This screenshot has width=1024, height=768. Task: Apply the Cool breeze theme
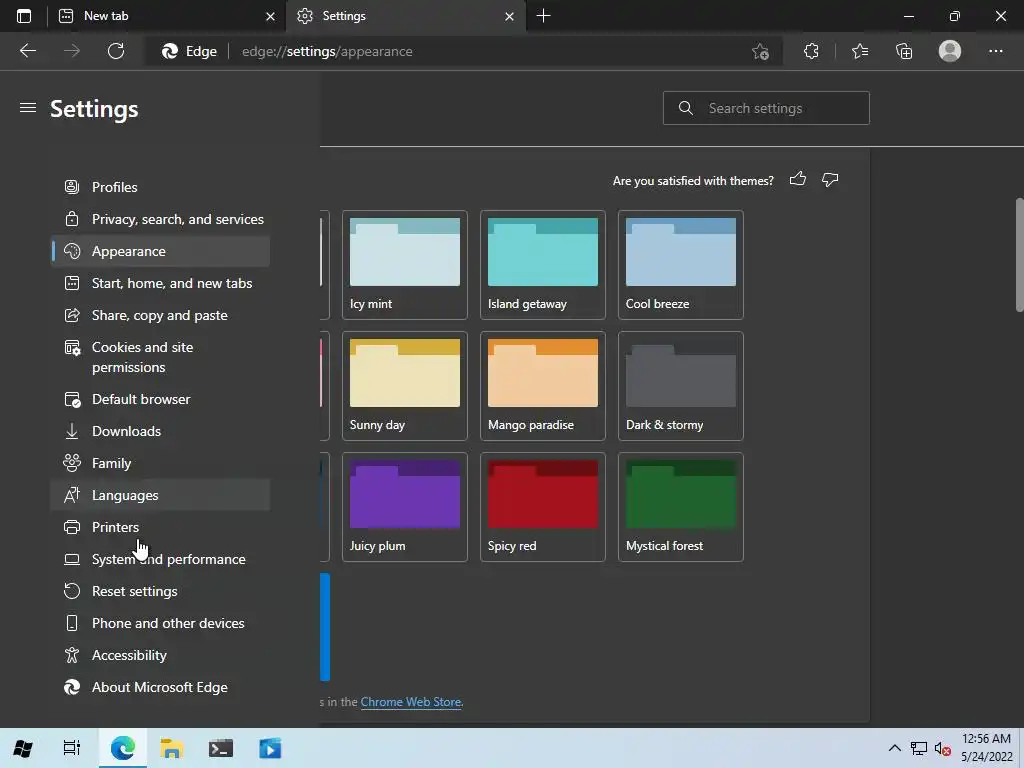tap(680, 265)
